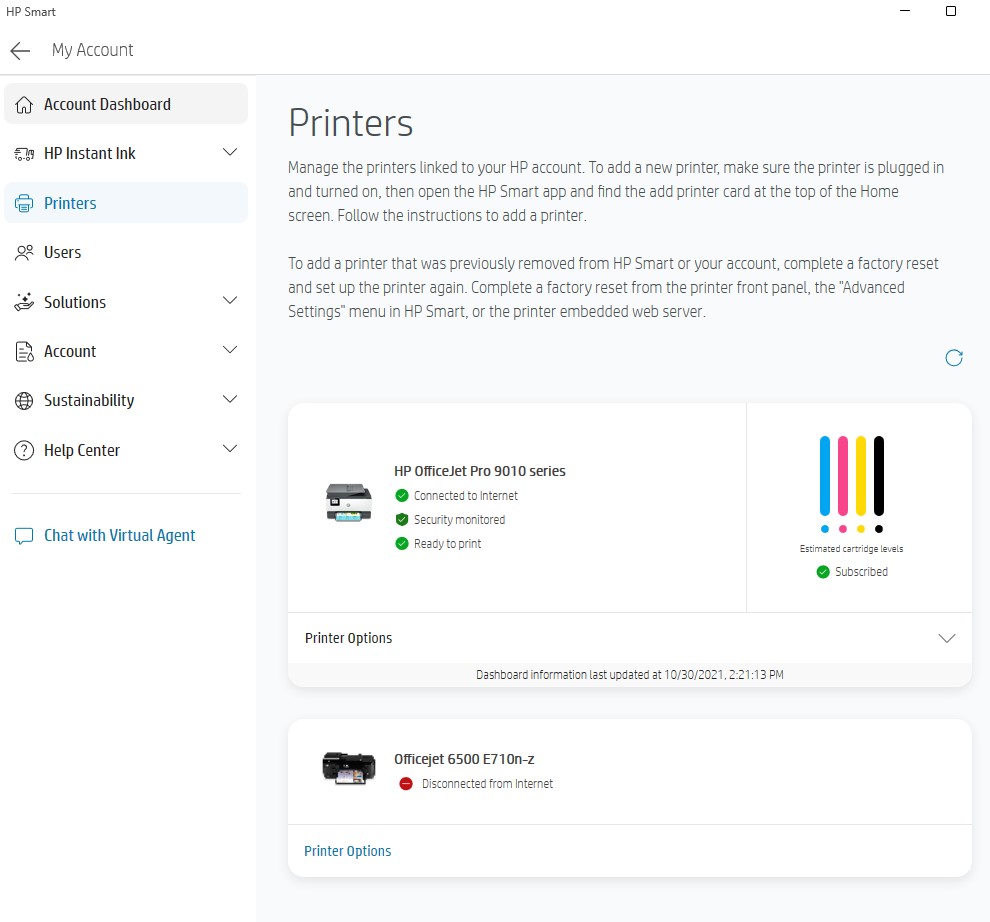Click the refresh printers icon
The image size is (990, 922).
(954, 357)
